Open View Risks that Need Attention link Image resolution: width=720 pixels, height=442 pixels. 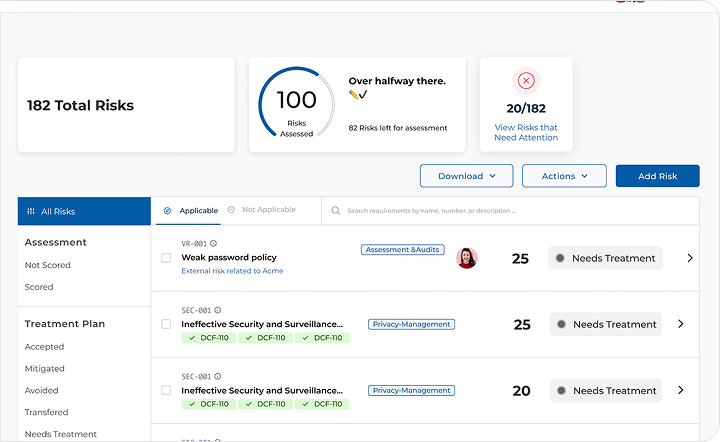[526, 132]
